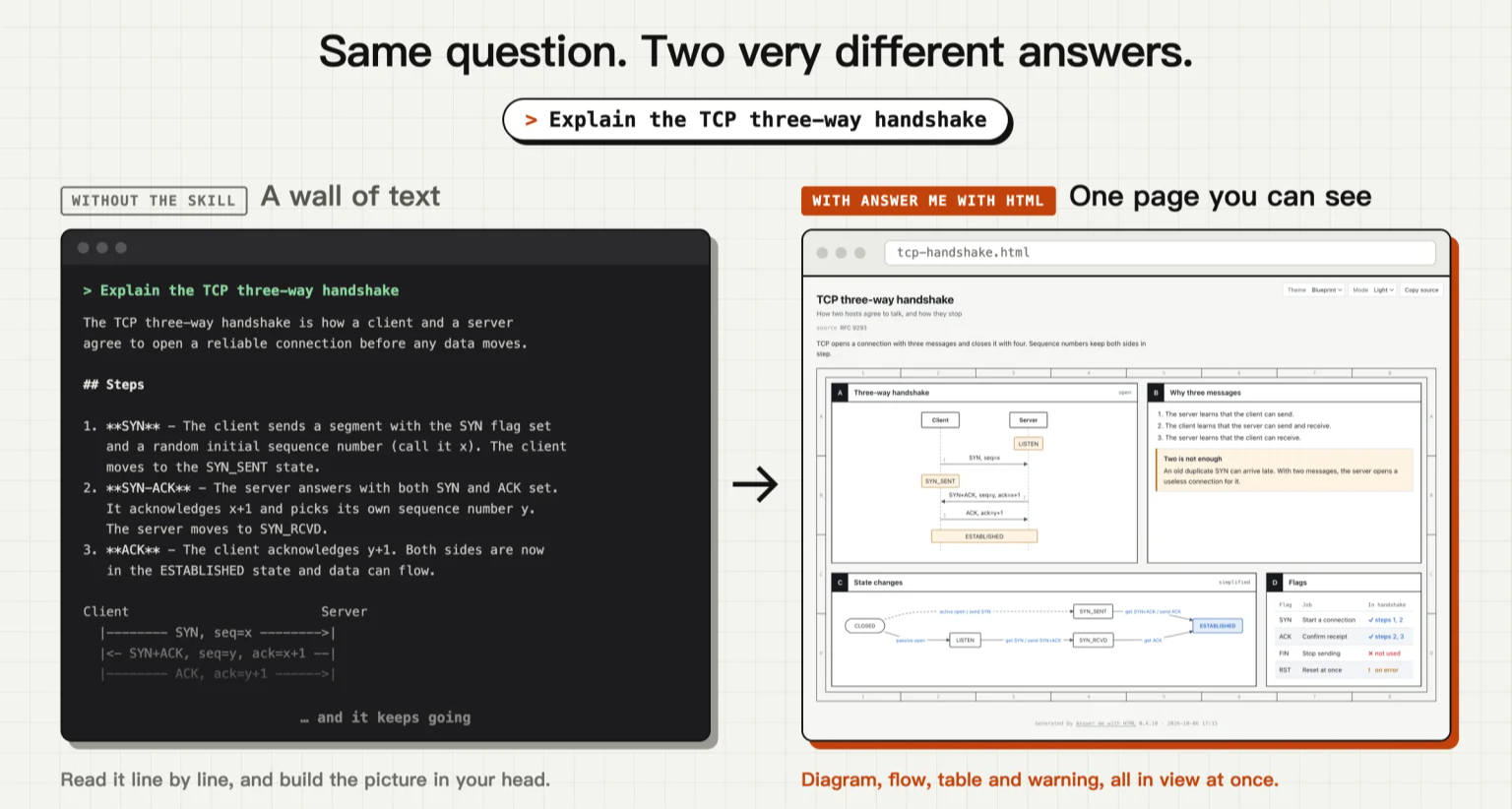This screenshot has height=809, width=1512.
Task: Select the blue ESTABLISHED node in State changes
Action: point(1218,626)
